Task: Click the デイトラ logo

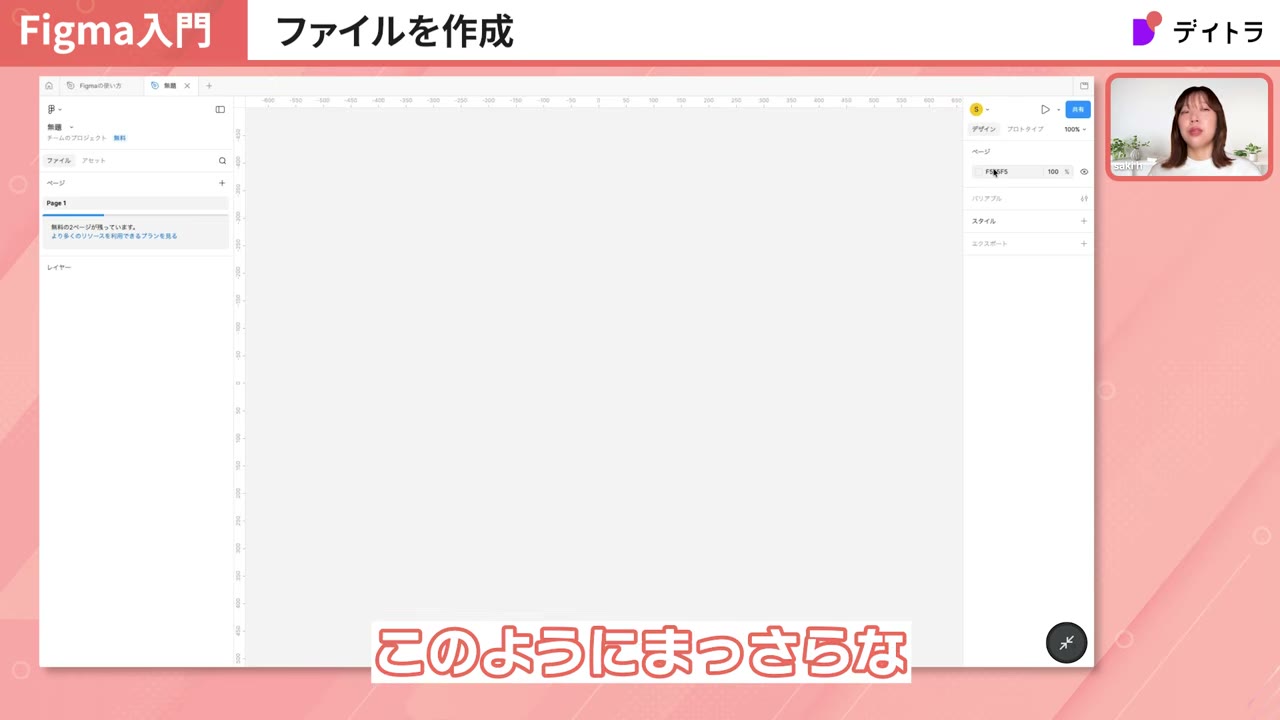Action: coord(1198,30)
